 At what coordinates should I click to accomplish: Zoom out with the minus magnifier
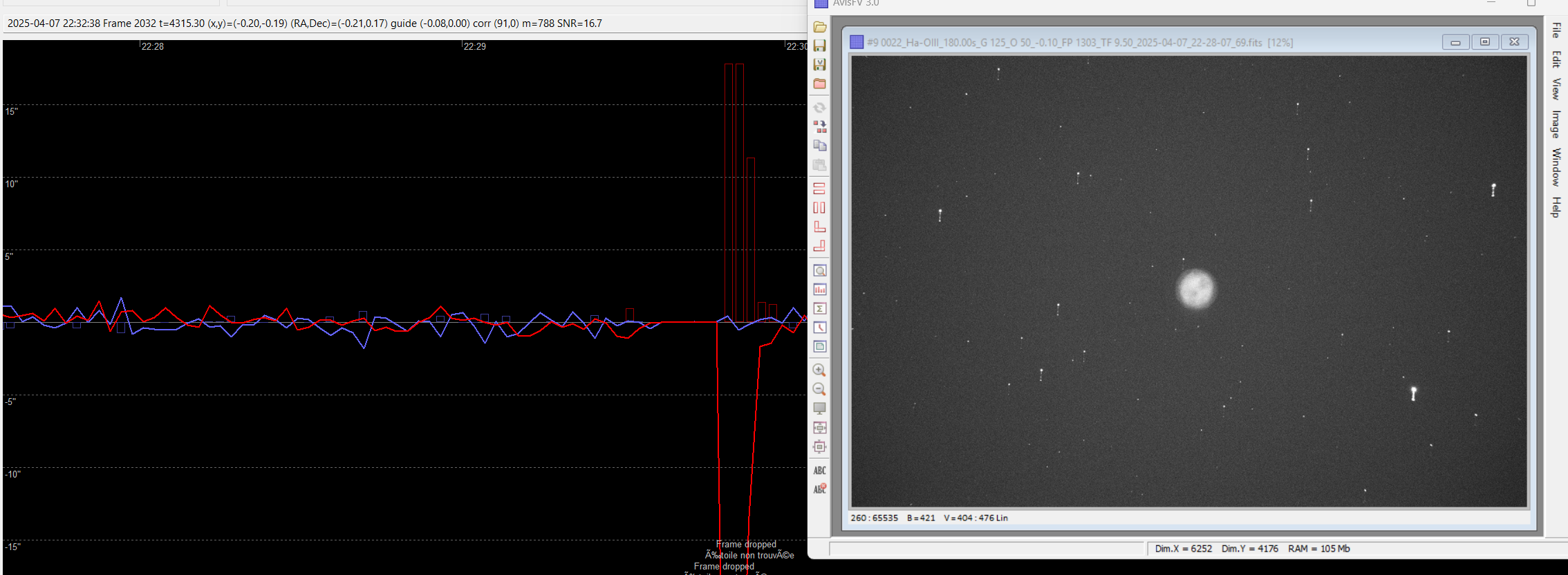point(819,389)
